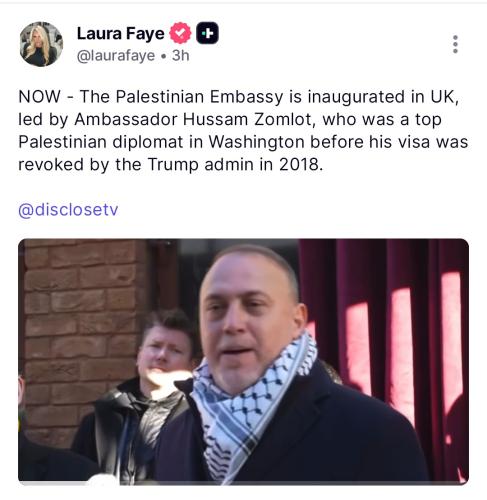Screen dimensions: 487x500
Task: Click the text 'Palestinian diplomat in Washington'
Action: 161,142
